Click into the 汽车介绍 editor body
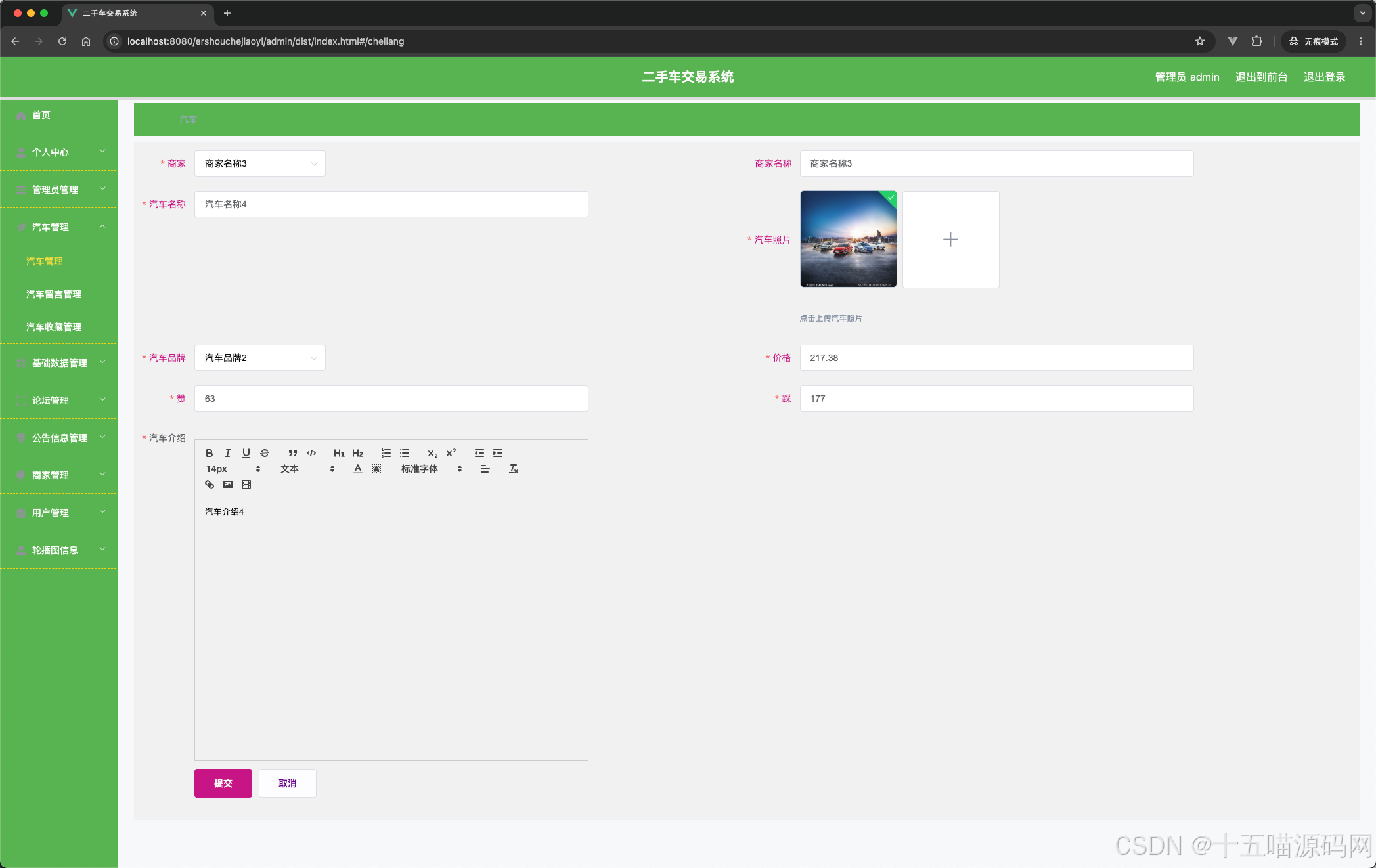The height and width of the screenshot is (868, 1376). (391, 629)
